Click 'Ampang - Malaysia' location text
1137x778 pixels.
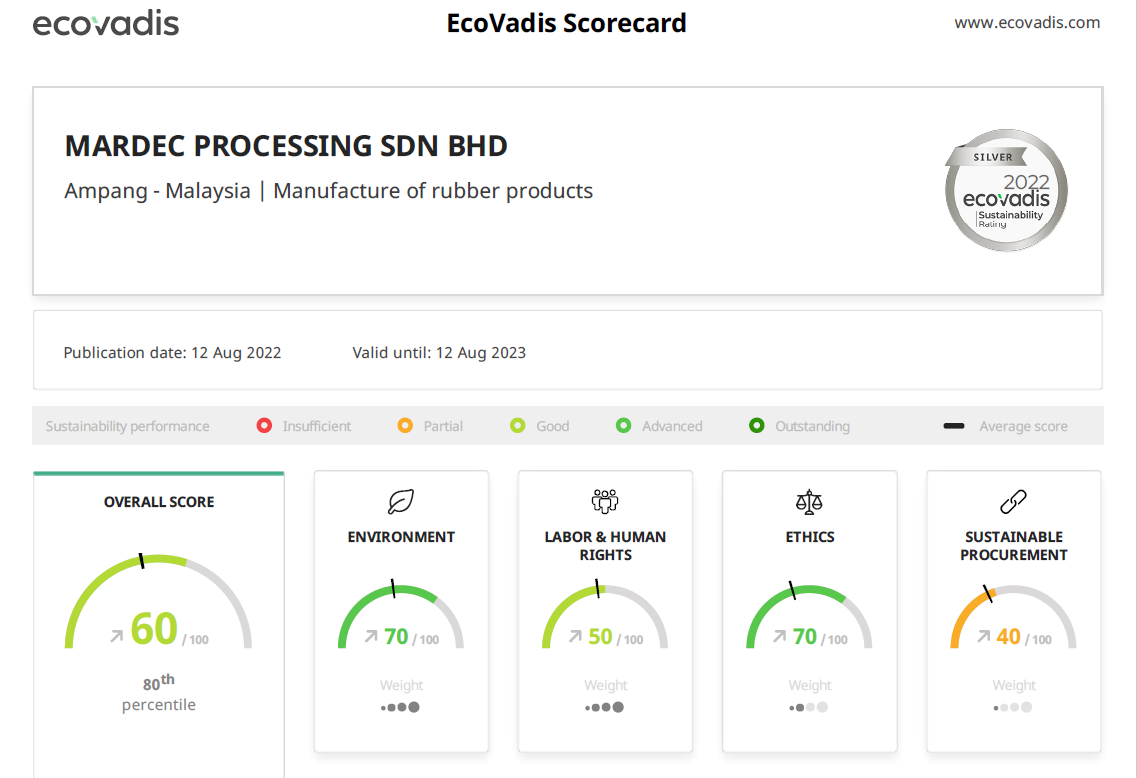click(x=157, y=191)
